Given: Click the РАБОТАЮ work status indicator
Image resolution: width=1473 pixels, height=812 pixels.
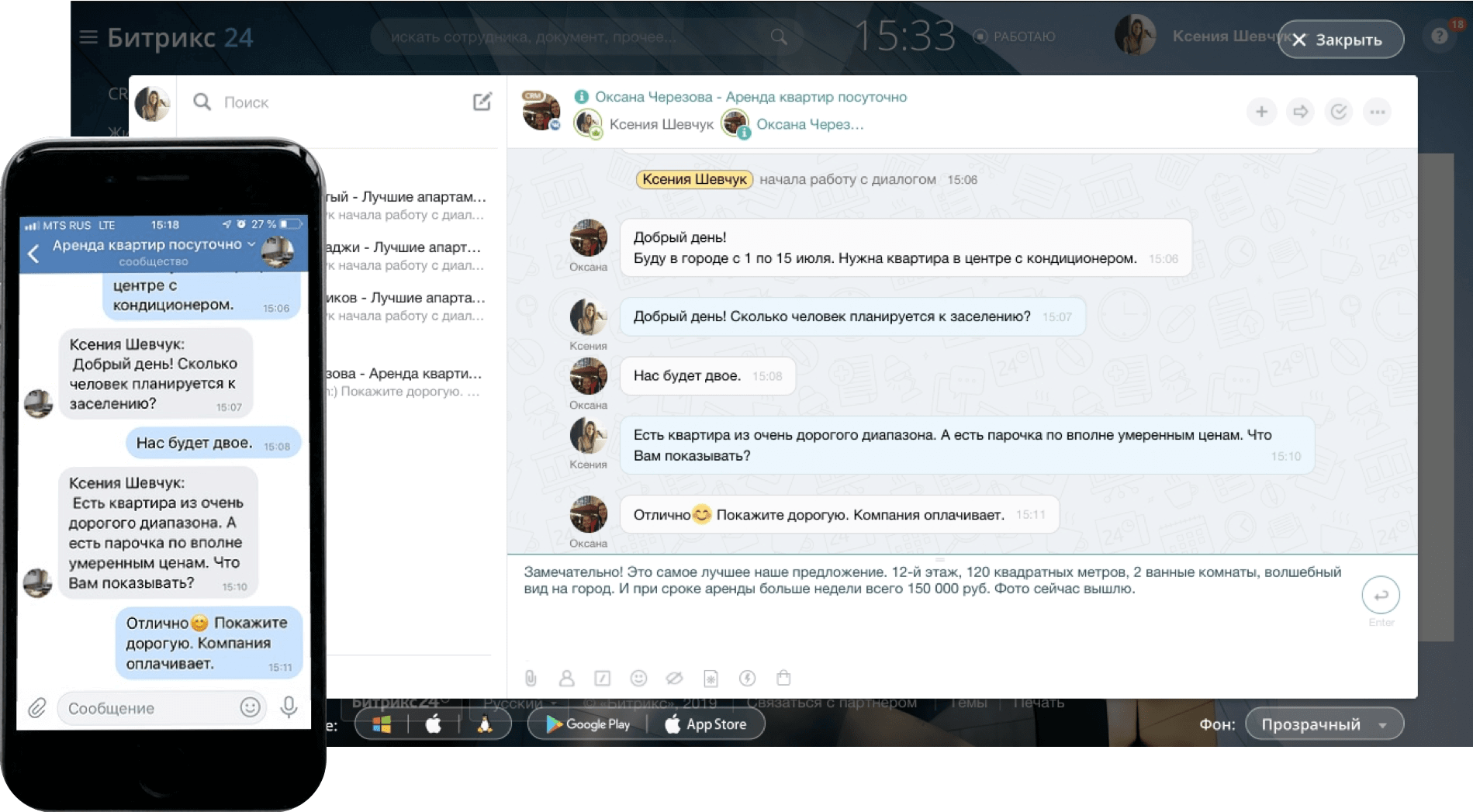Looking at the screenshot, I should point(1015,36).
